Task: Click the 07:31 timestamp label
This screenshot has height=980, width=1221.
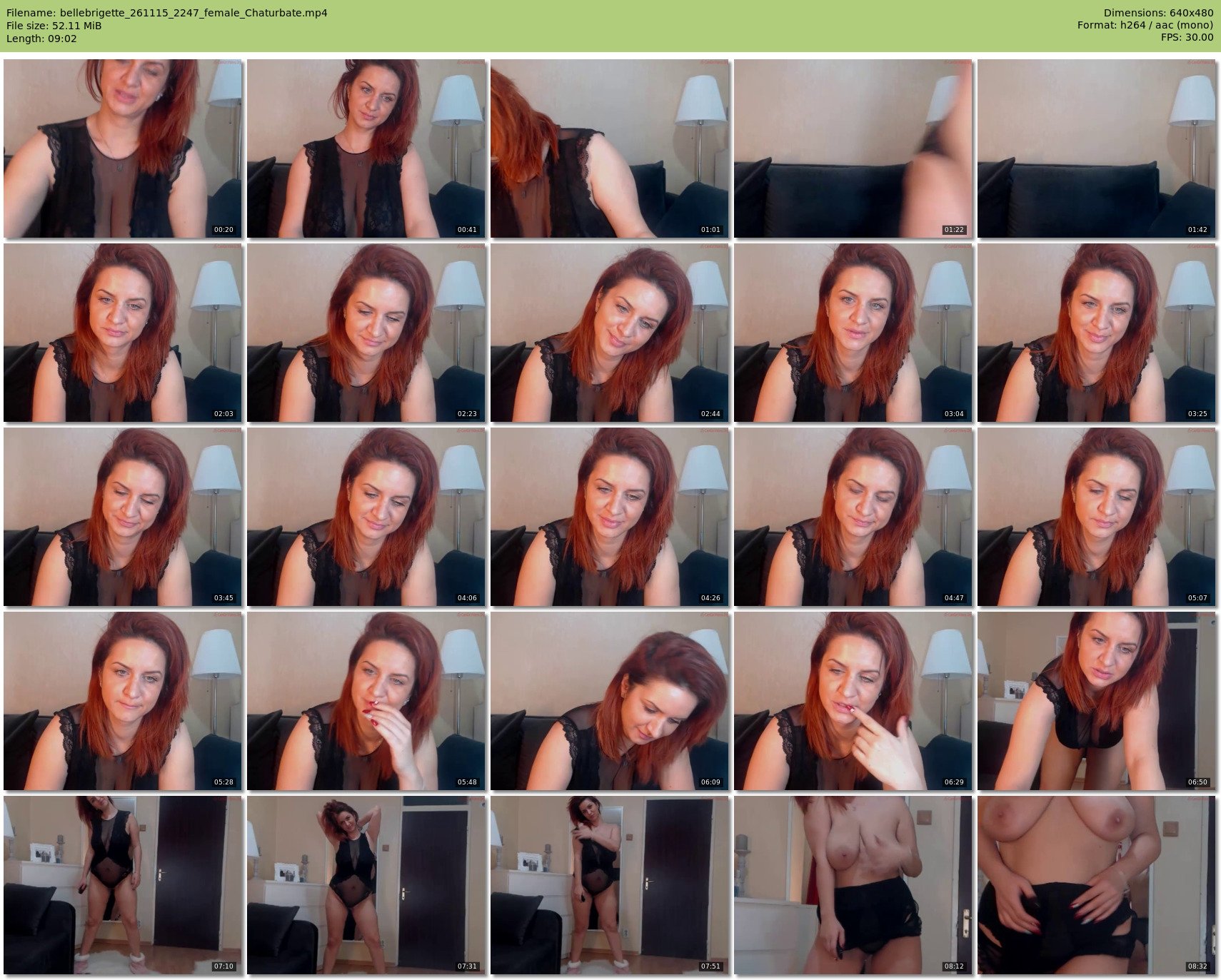Action: (x=467, y=966)
